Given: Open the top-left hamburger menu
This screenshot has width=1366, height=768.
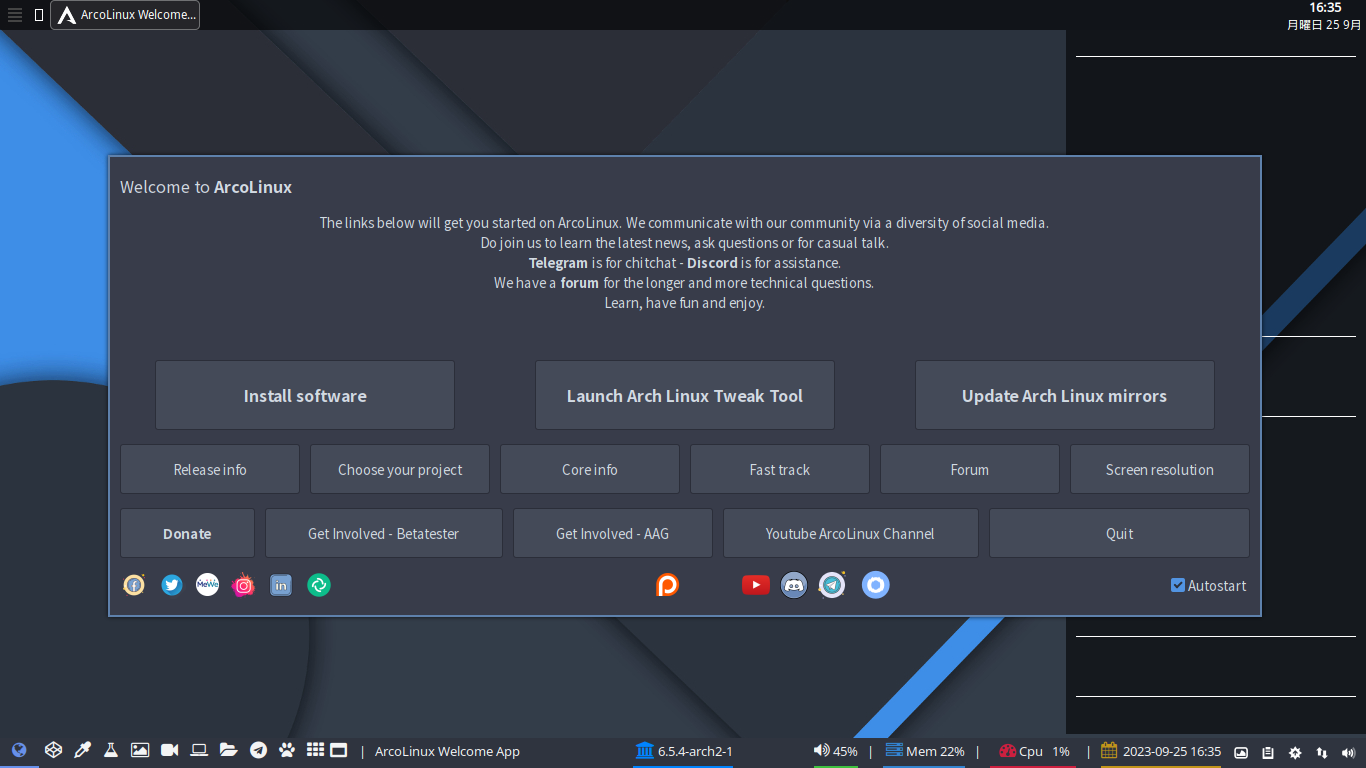Looking at the screenshot, I should tap(15, 15).
